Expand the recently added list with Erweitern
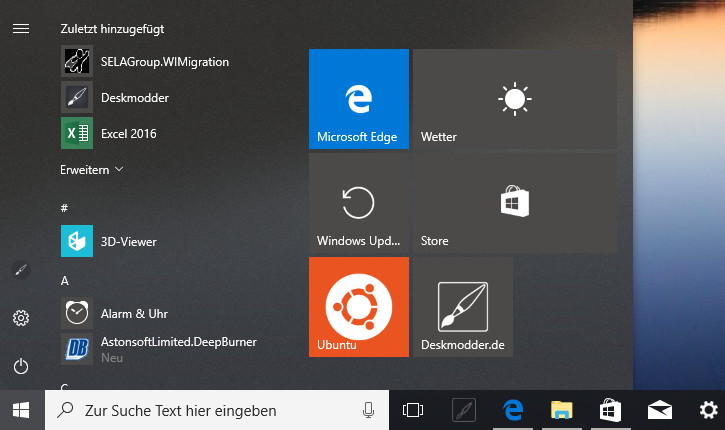This screenshot has height=430, width=725. [x=92, y=170]
